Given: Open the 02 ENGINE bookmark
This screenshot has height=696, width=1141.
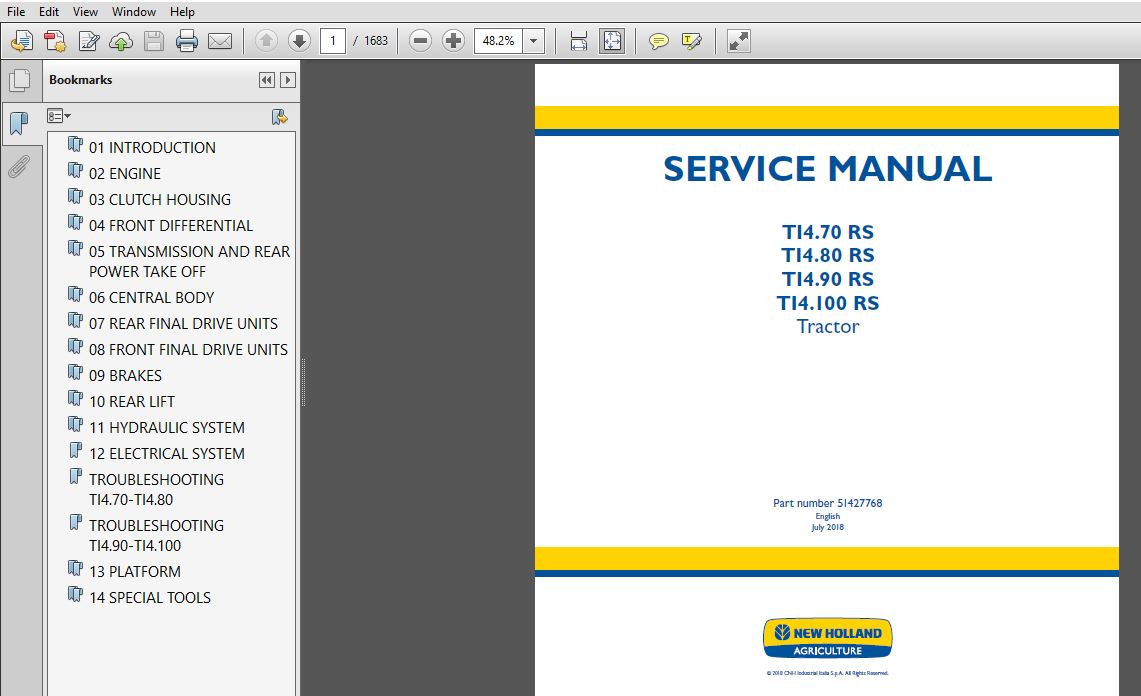Looking at the screenshot, I should (x=124, y=174).
